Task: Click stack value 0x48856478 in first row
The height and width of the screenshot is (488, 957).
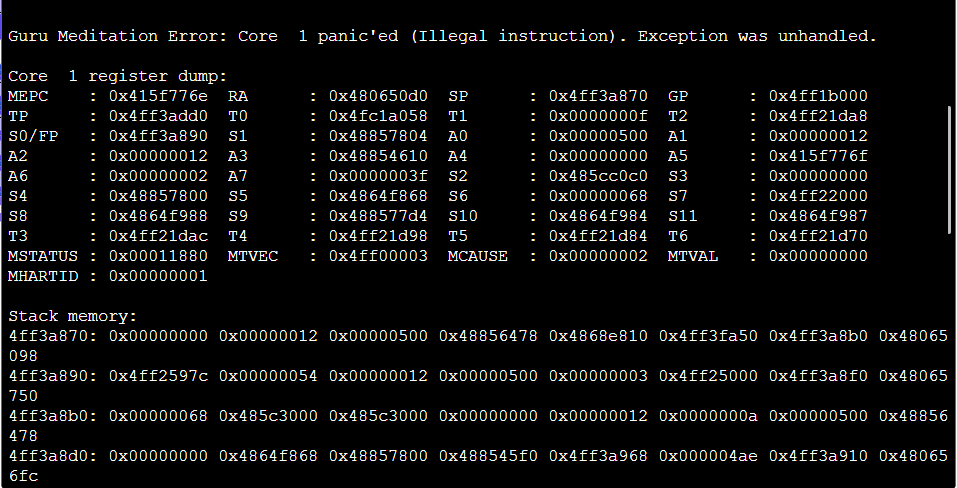Action: point(488,337)
